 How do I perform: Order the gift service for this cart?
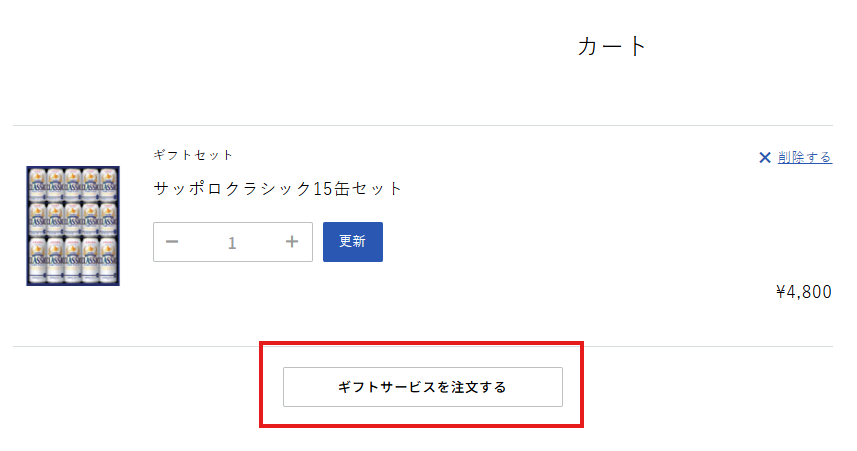click(422, 387)
